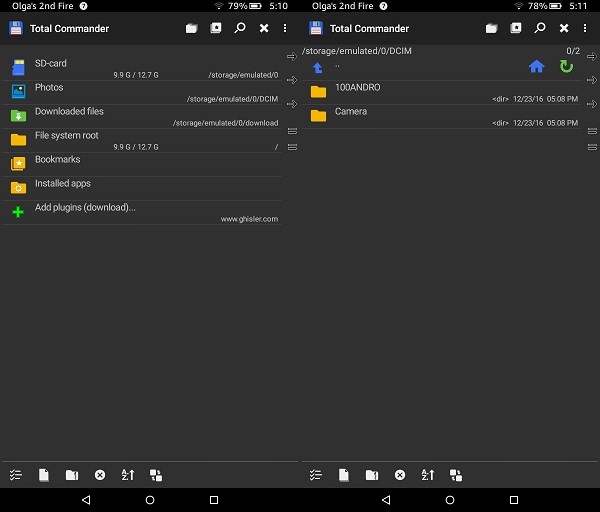Tap 79% battery indicator in left status bar
Image resolution: width=600 pixels, height=512 pixels.
[245, 6]
